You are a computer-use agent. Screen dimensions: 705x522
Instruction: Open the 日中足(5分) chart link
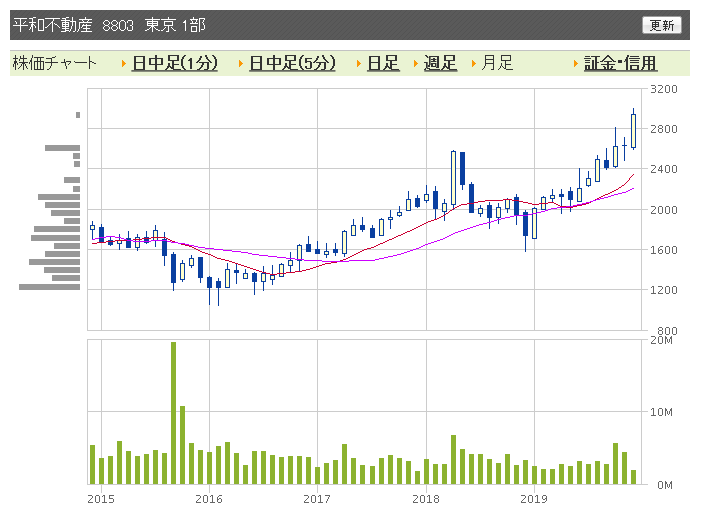pos(292,63)
